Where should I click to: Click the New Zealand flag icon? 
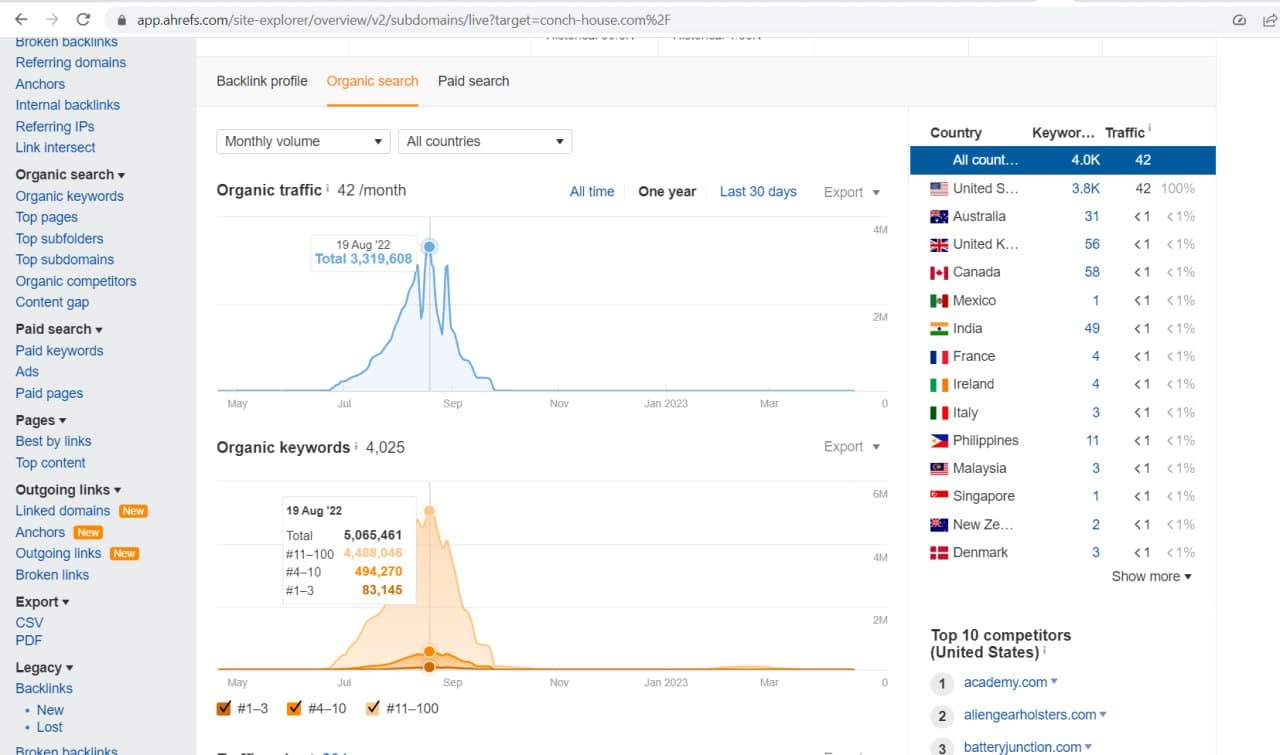point(939,524)
